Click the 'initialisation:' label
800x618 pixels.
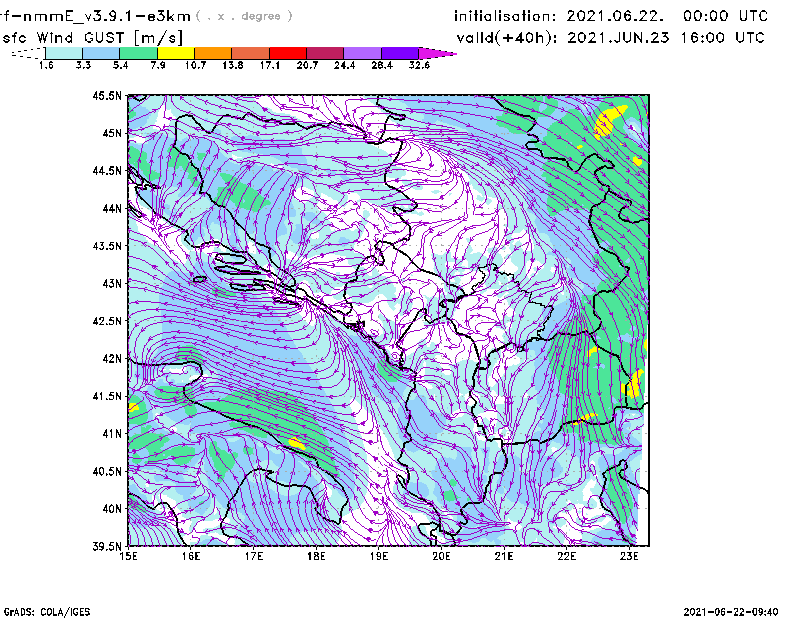pos(505,16)
